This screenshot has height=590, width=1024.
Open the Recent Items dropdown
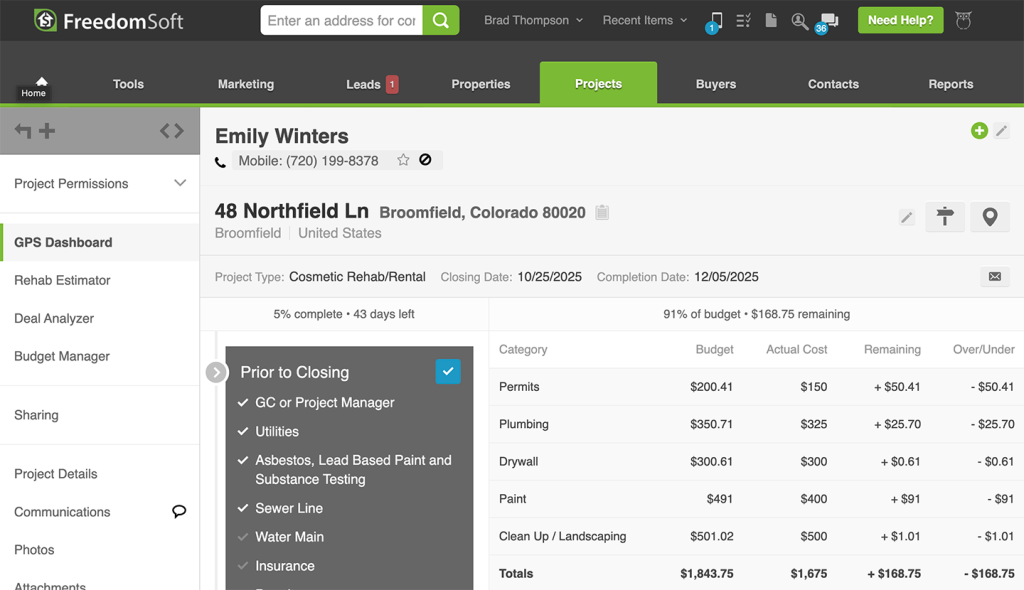[644, 20]
